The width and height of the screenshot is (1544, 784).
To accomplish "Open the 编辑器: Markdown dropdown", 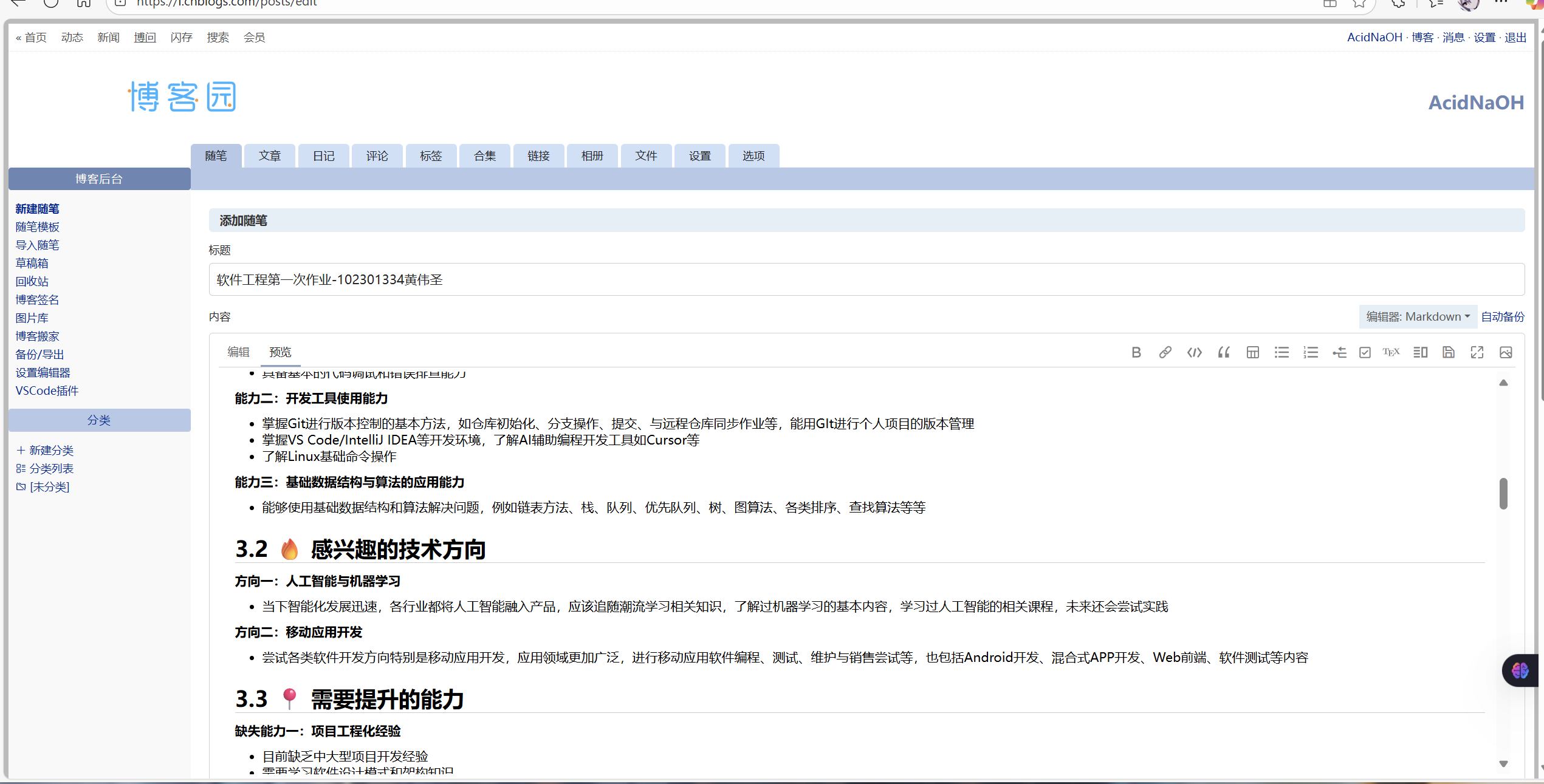I will pos(1417,316).
